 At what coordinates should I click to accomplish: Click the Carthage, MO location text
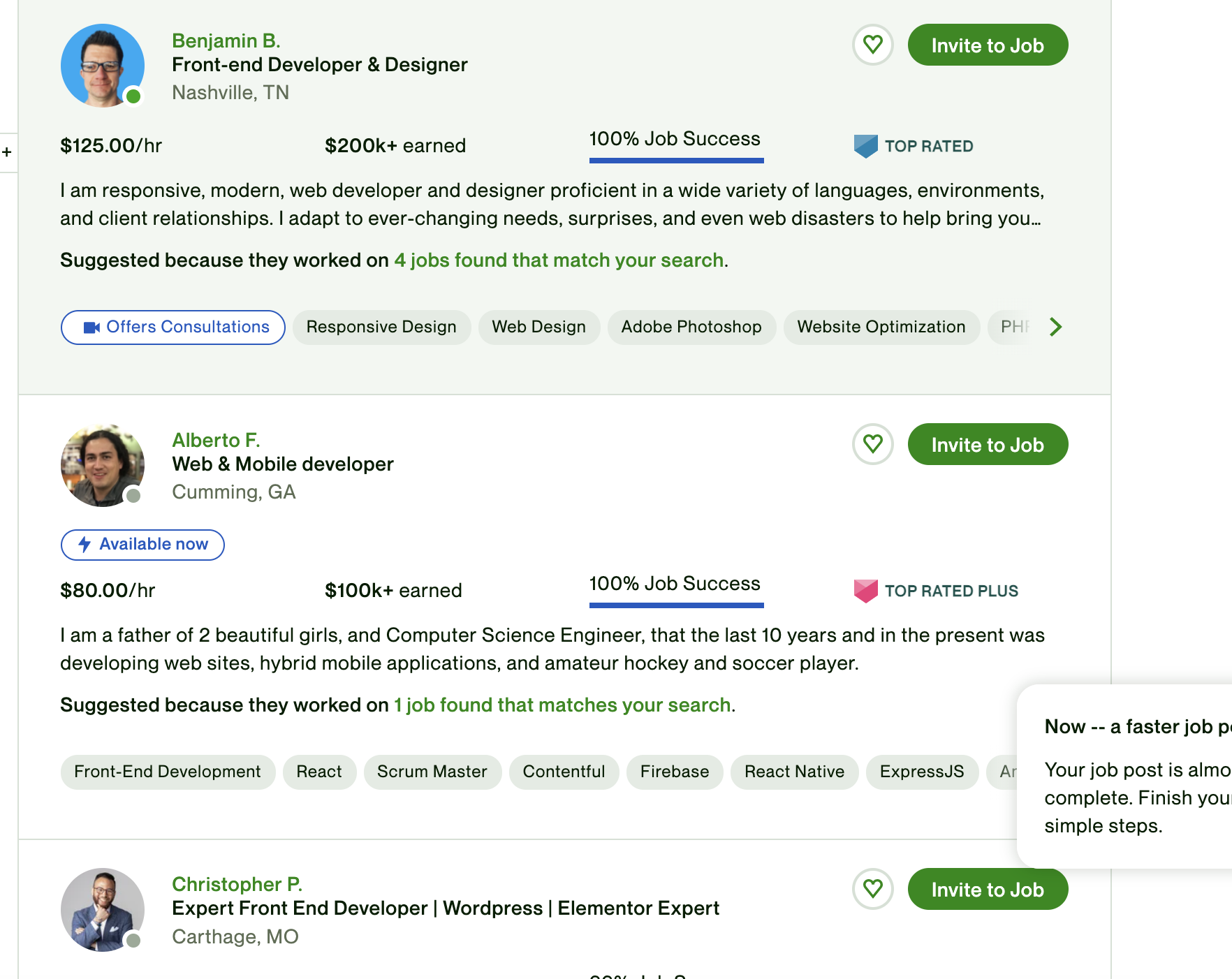tap(235, 936)
